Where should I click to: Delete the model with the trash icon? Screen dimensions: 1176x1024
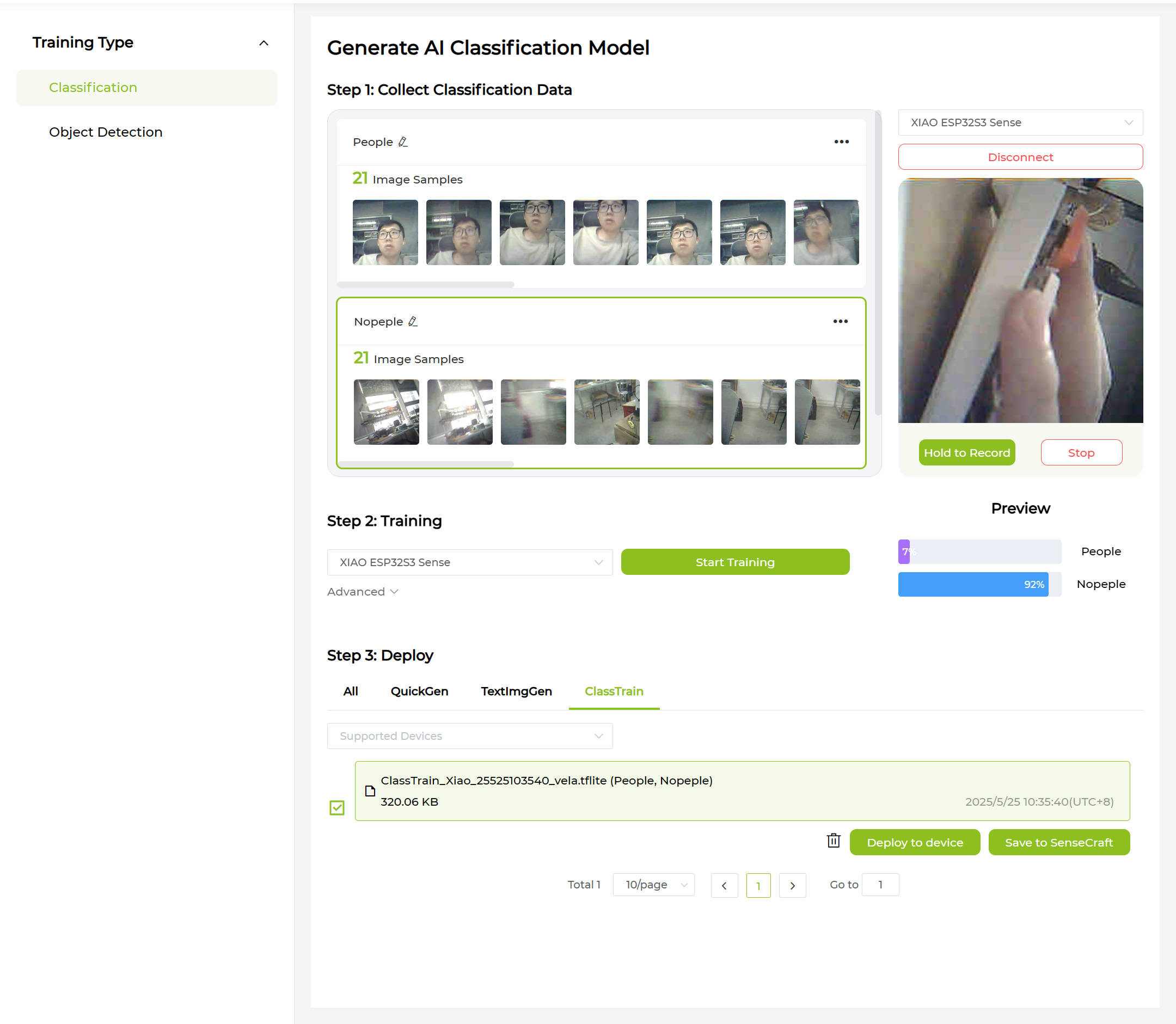pos(833,841)
